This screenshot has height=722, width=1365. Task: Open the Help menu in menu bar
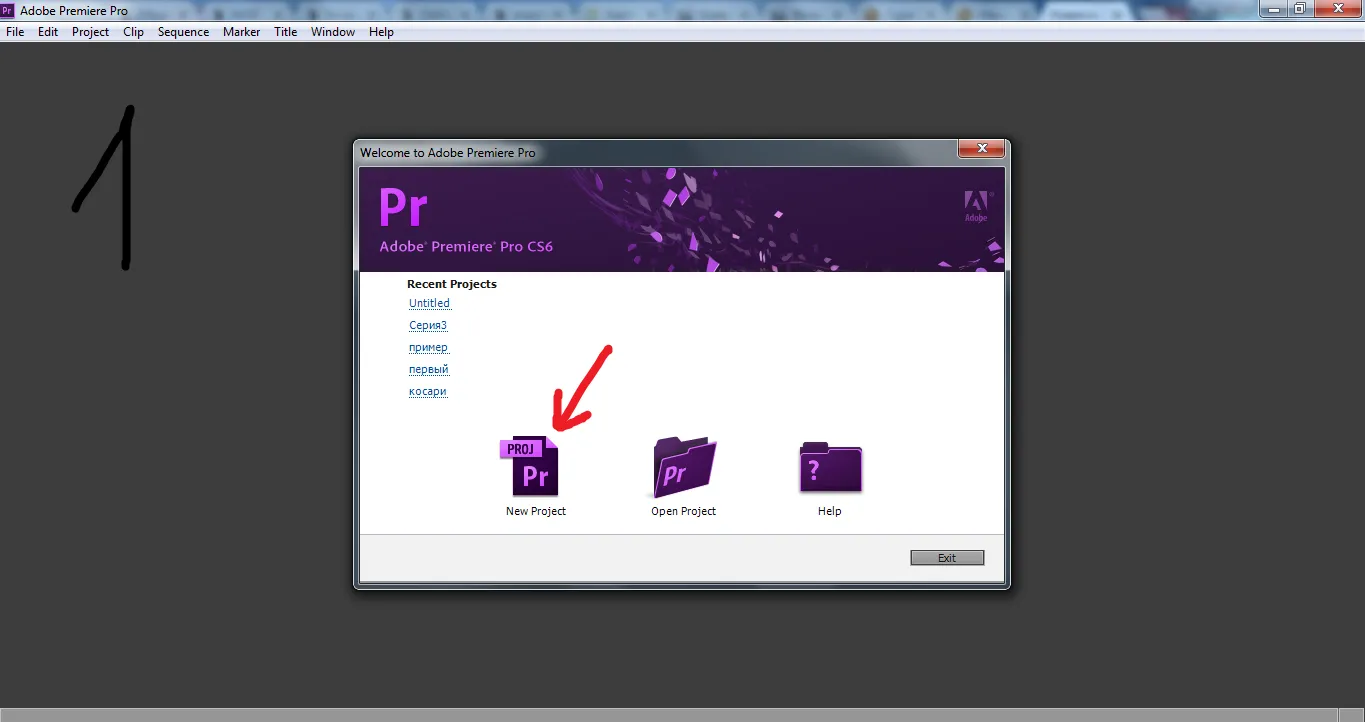pyautogui.click(x=381, y=32)
